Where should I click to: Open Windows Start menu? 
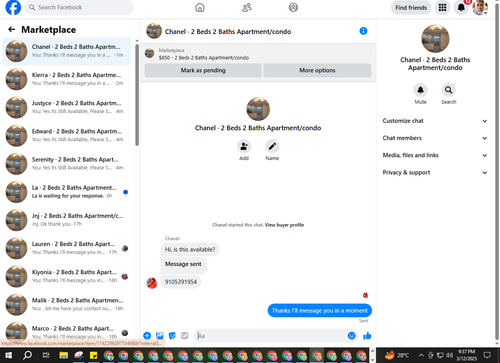tap(8, 355)
